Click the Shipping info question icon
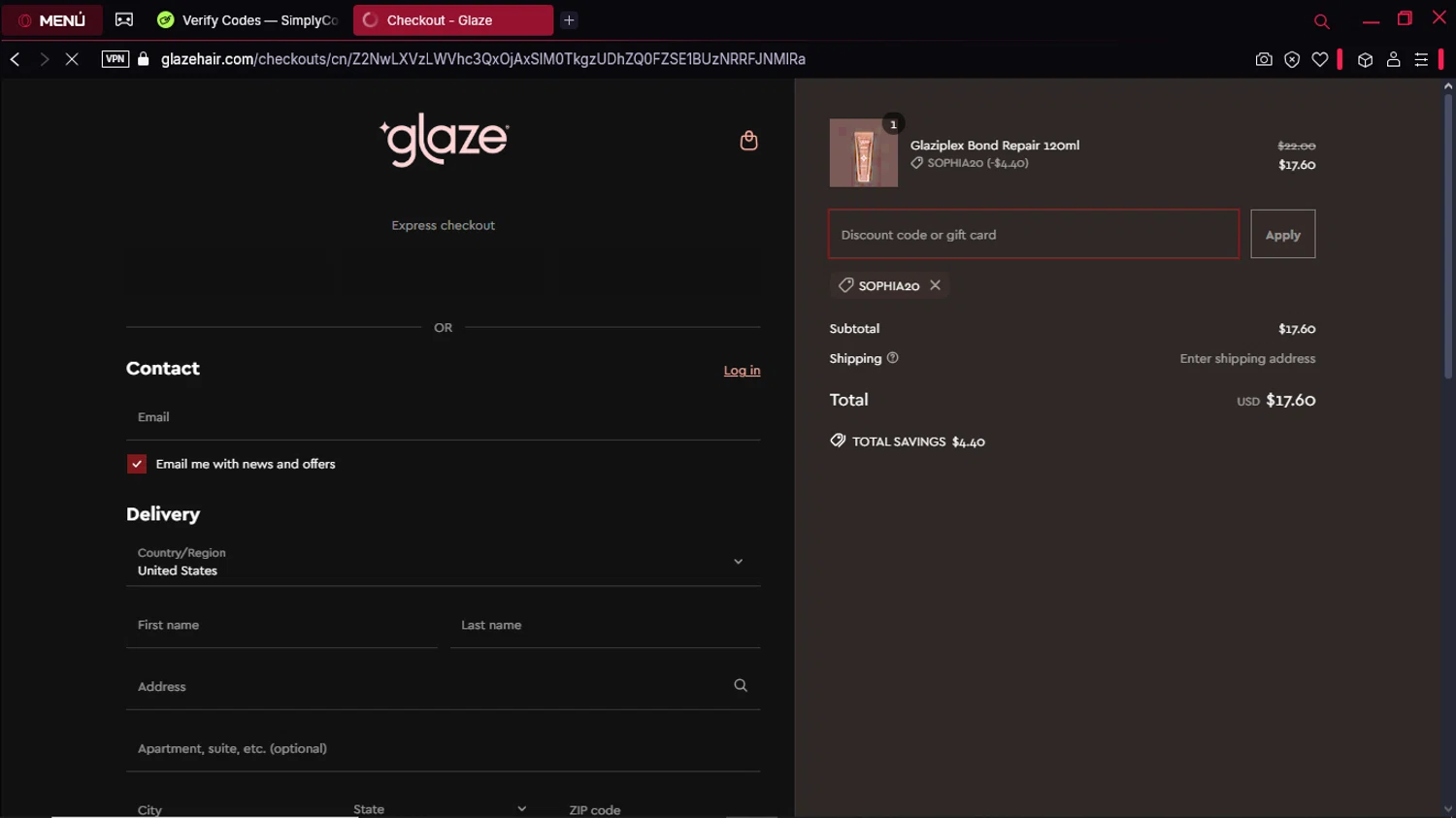The width and height of the screenshot is (1456, 818). [892, 358]
